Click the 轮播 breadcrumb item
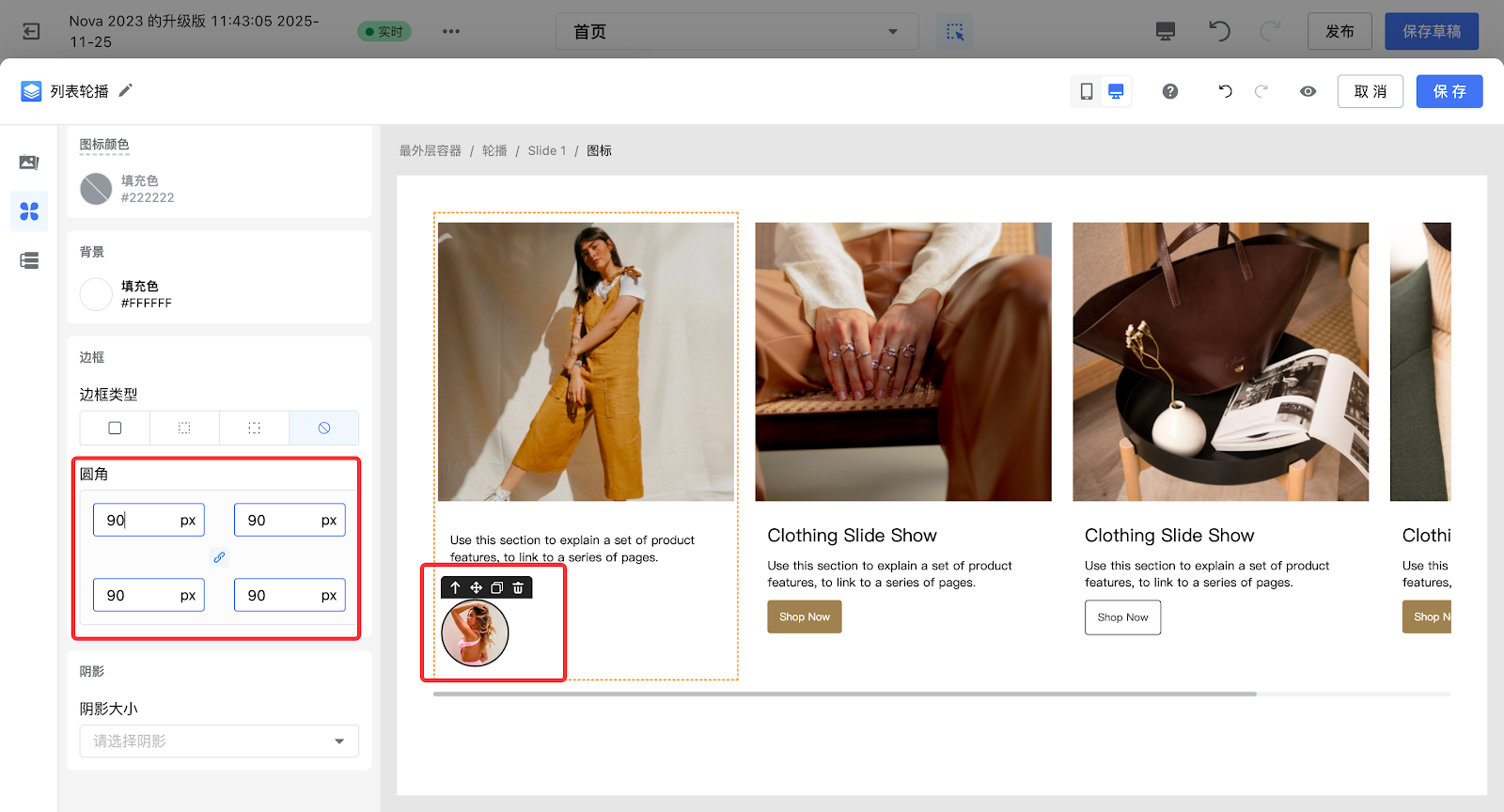 tap(494, 150)
